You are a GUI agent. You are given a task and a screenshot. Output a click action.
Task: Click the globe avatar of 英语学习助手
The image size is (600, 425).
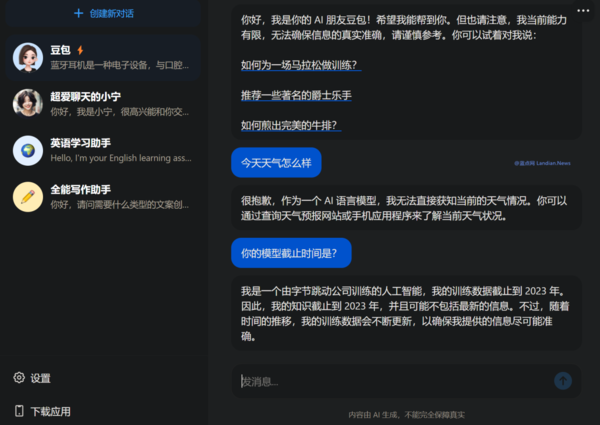28,150
